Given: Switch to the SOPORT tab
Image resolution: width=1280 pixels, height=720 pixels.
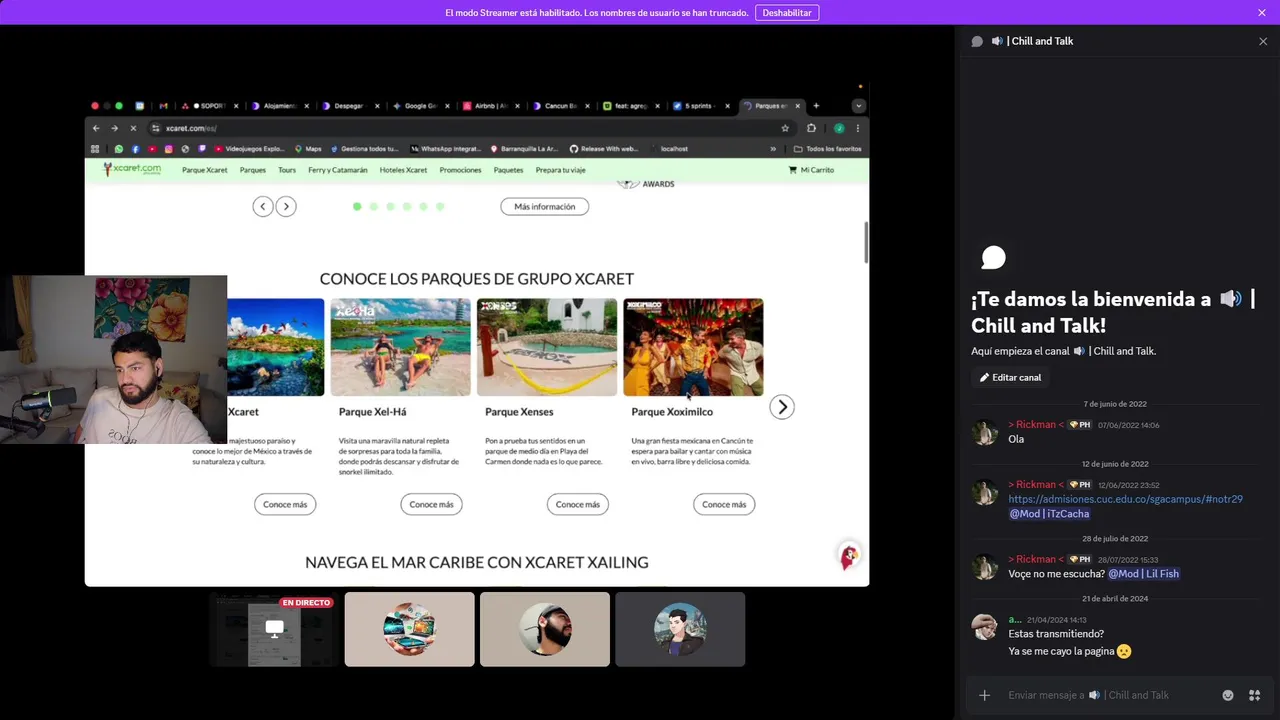Looking at the screenshot, I should pyautogui.click(x=209, y=106).
